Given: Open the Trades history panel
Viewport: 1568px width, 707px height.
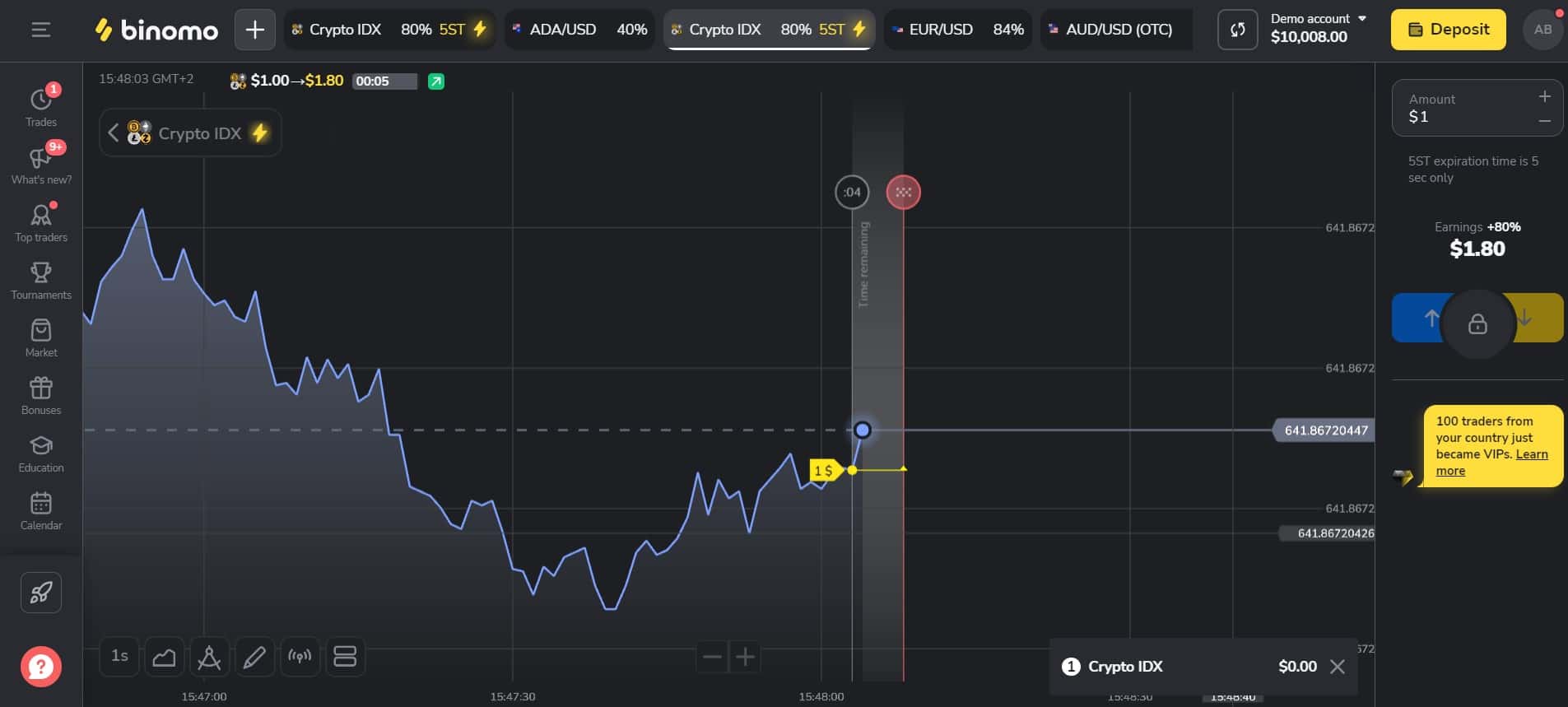Looking at the screenshot, I should click(40, 106).
